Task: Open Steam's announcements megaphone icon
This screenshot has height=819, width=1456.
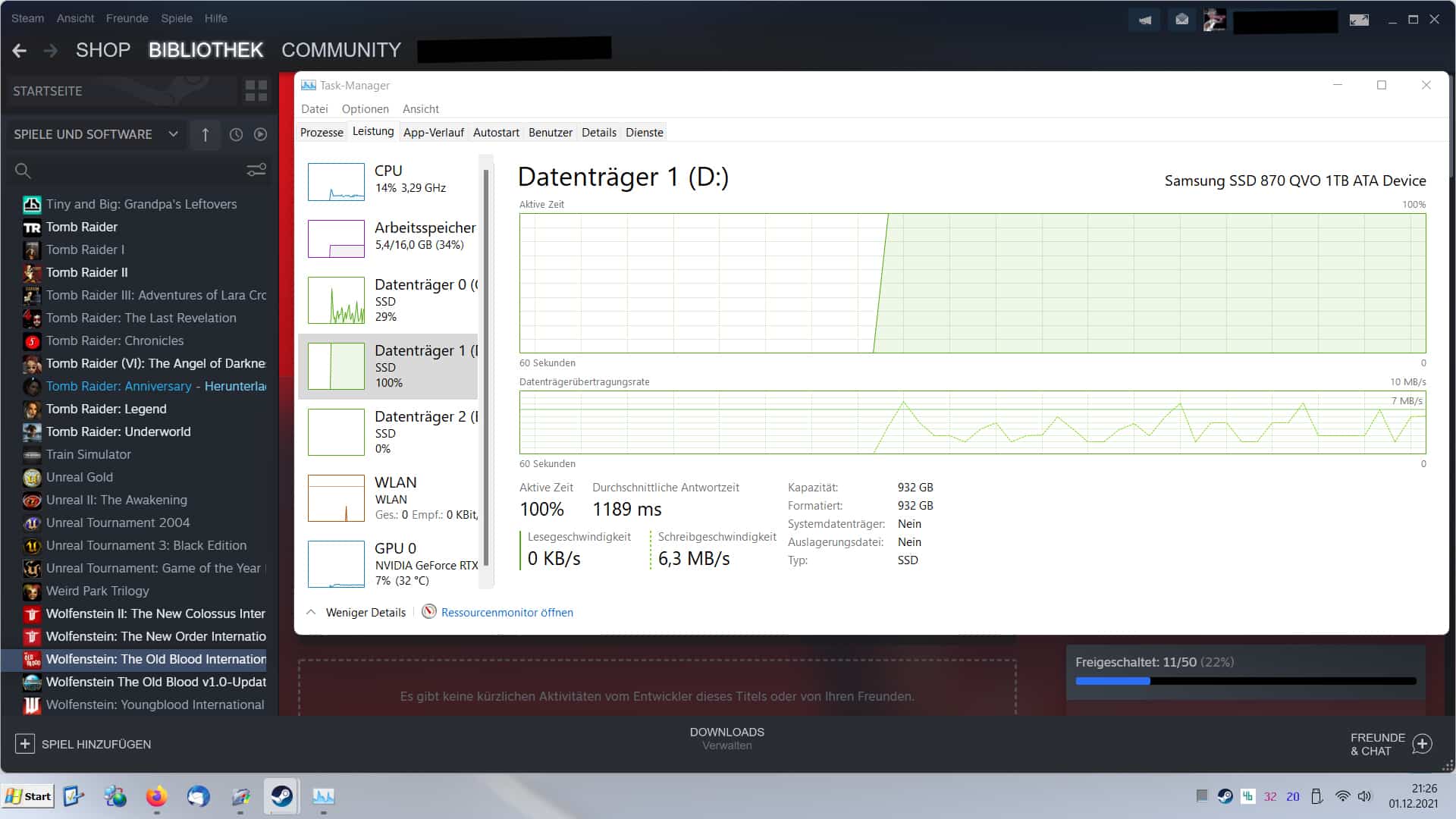Action: 1144,20
